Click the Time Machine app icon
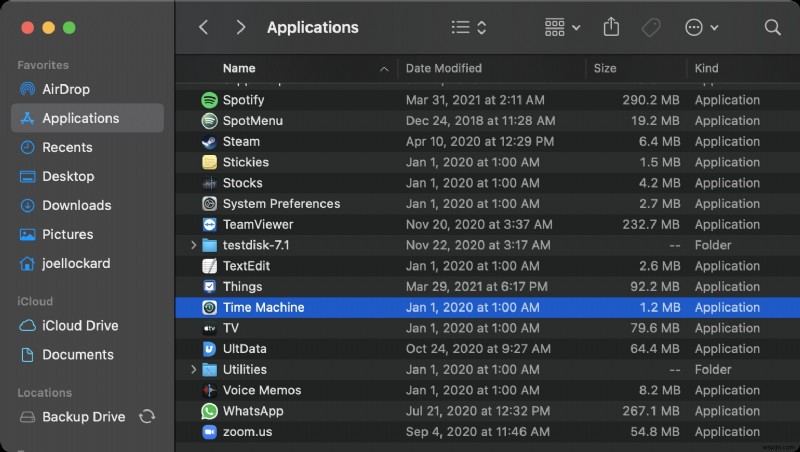This screenshot has width=800, height=452. click(209, 307)
